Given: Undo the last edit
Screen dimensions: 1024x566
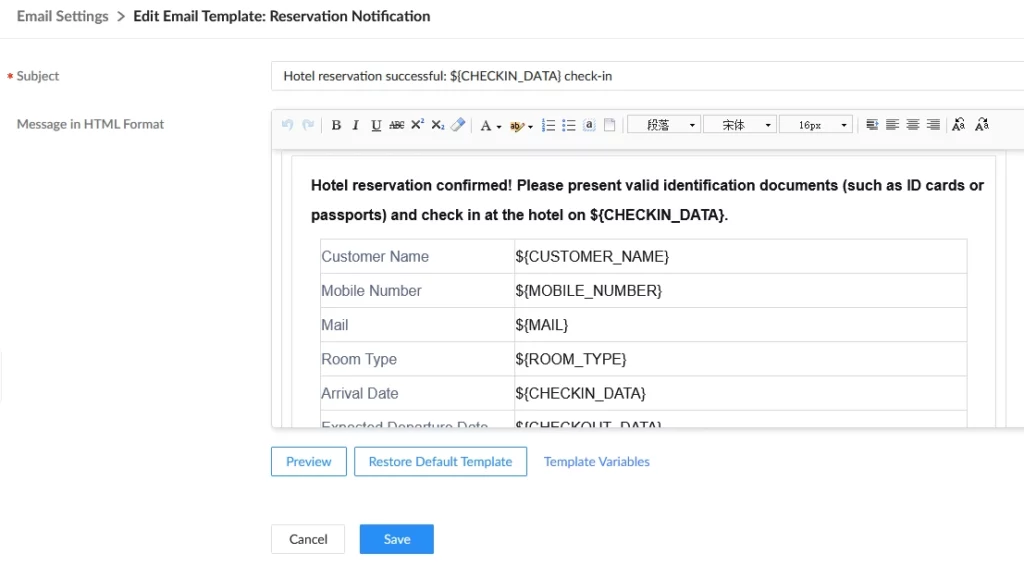Looking at the screenshot, I should [287, 125].
